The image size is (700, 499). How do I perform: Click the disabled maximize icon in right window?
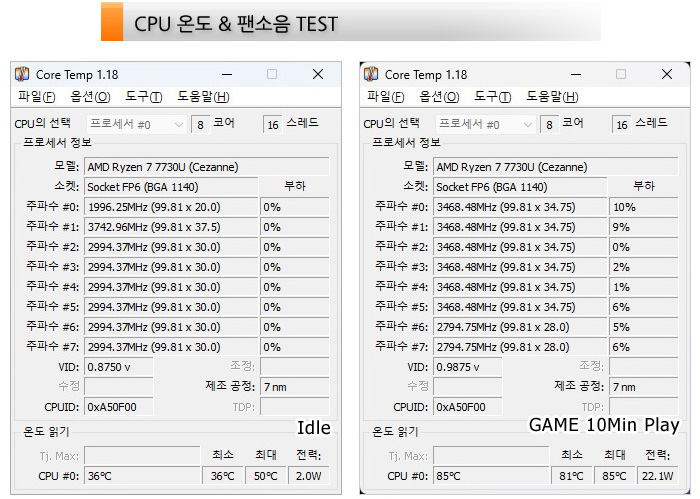(x=621, y=74)
